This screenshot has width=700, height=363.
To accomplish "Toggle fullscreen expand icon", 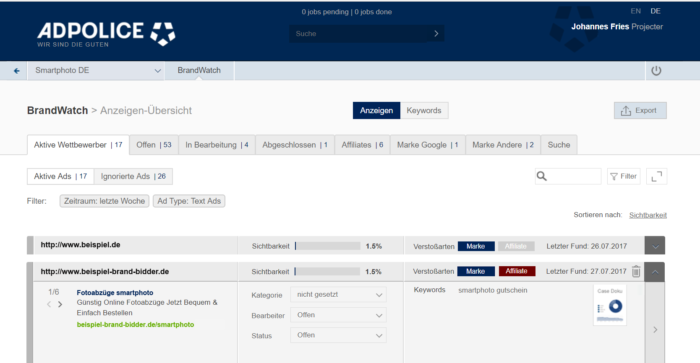I will tap(656, 176).
